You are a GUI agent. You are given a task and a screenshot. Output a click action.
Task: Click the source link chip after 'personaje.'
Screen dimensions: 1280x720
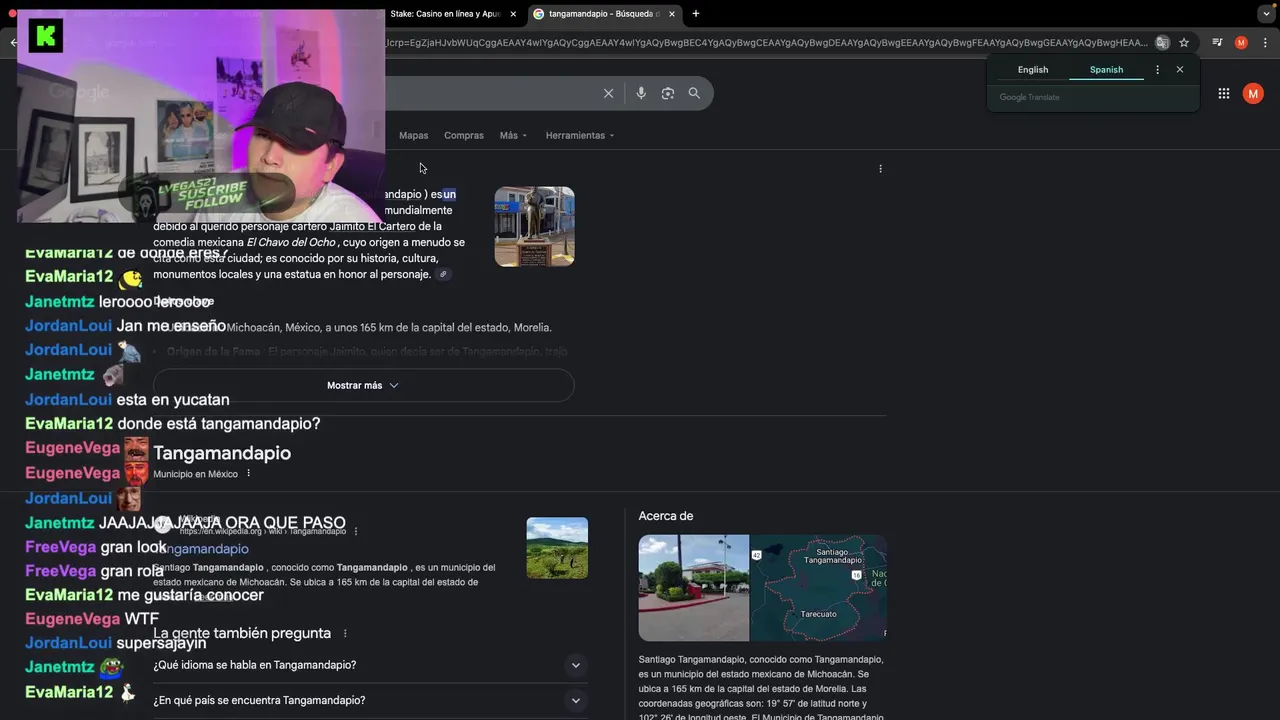pos(443,274)
